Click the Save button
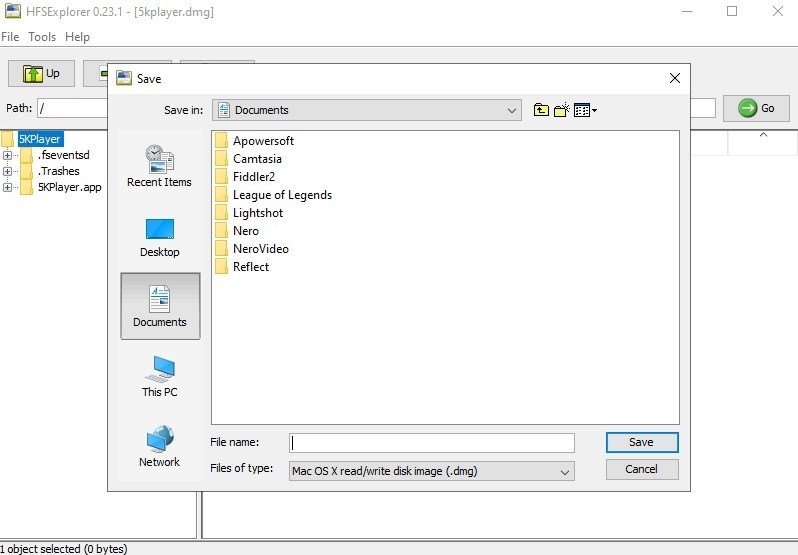 641,442
